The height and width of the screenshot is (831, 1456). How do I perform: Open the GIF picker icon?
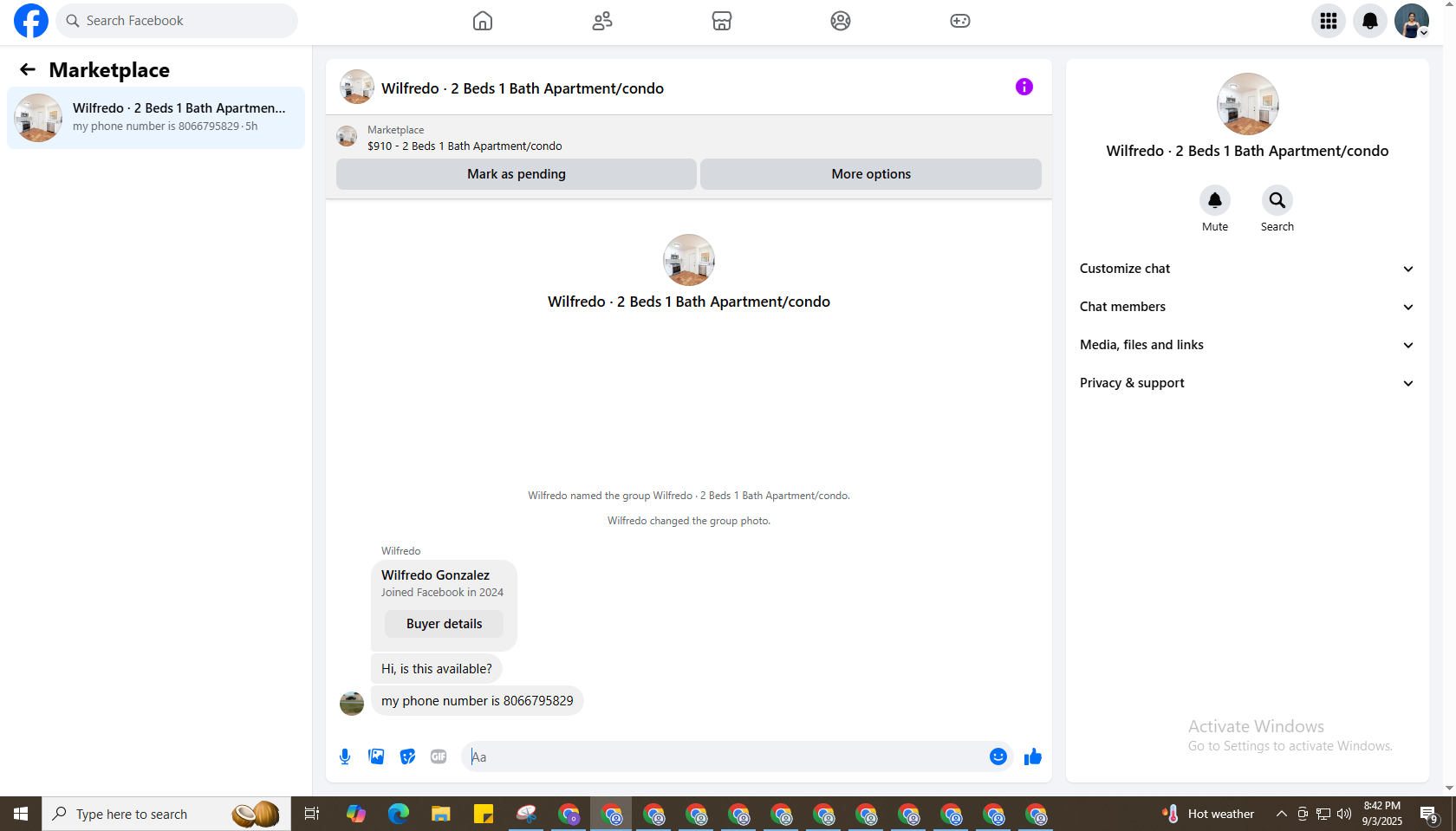439,756
